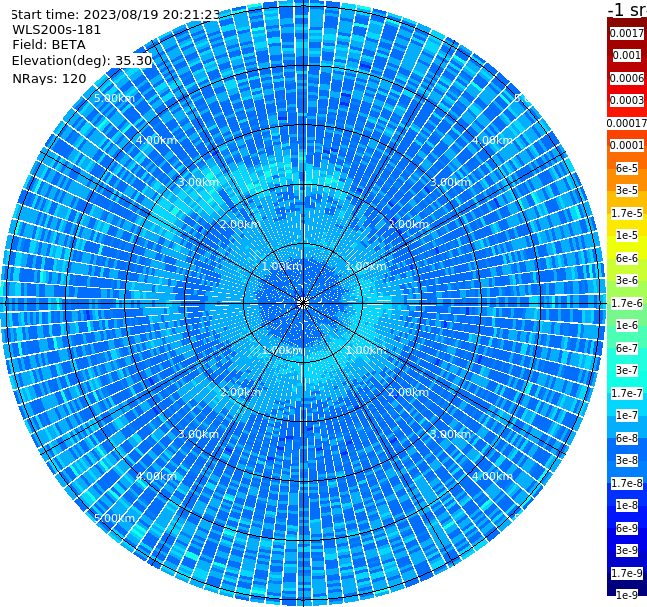This screenshot has width=647, height=607.
Task: Click the 1e-6 colorbar tick
Action: [627, 325]
